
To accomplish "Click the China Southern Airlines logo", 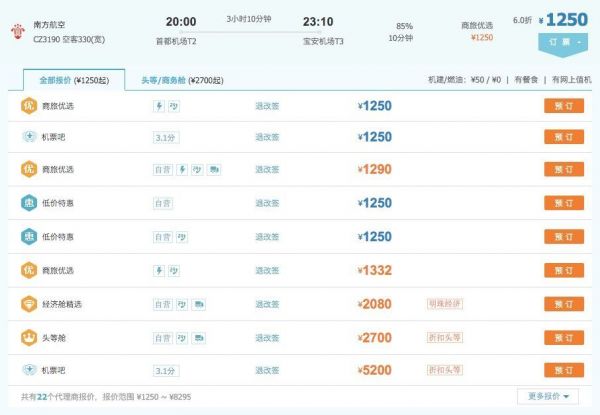I will coord(17,29).
